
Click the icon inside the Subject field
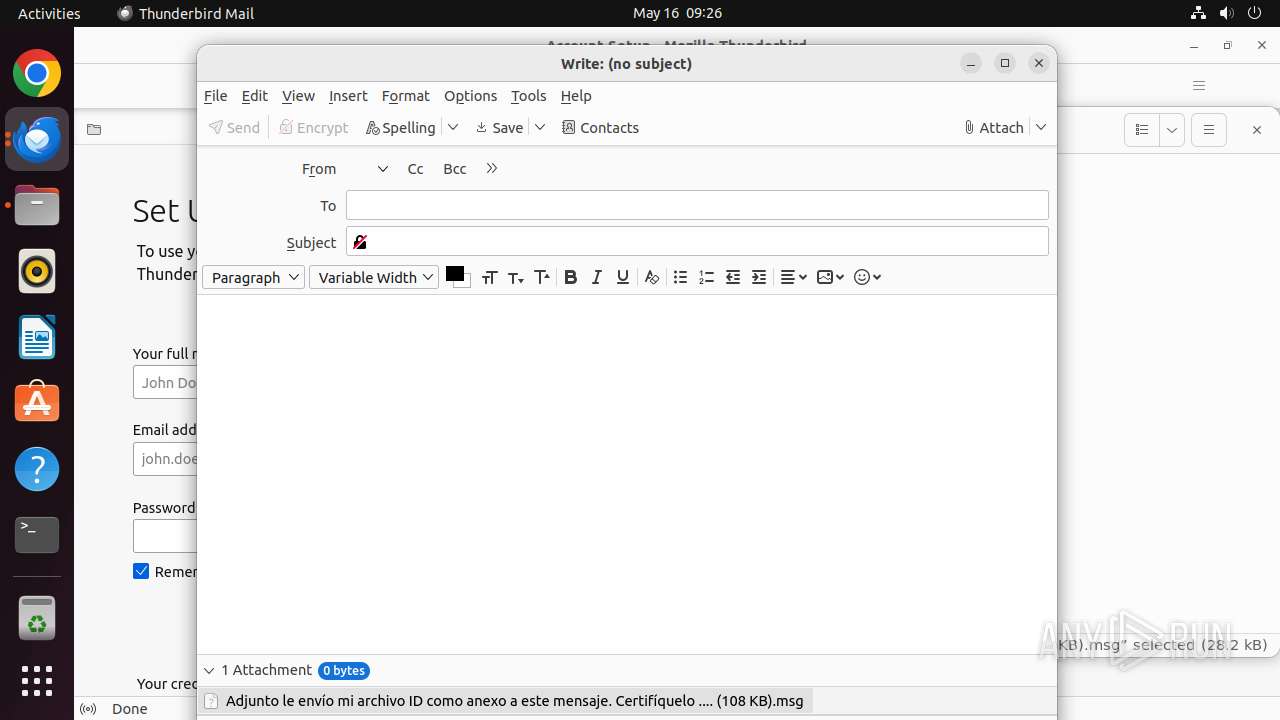pyautogui.click(x=360, y=242)
